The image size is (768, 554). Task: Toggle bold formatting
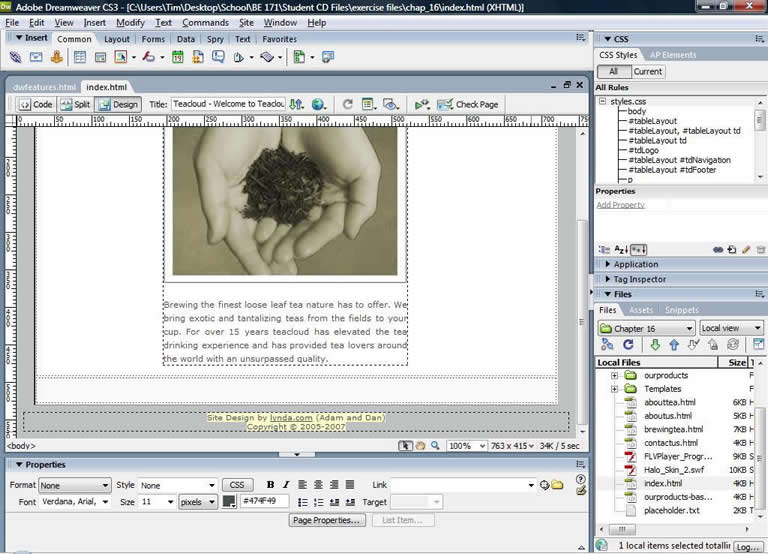(270, 485)
